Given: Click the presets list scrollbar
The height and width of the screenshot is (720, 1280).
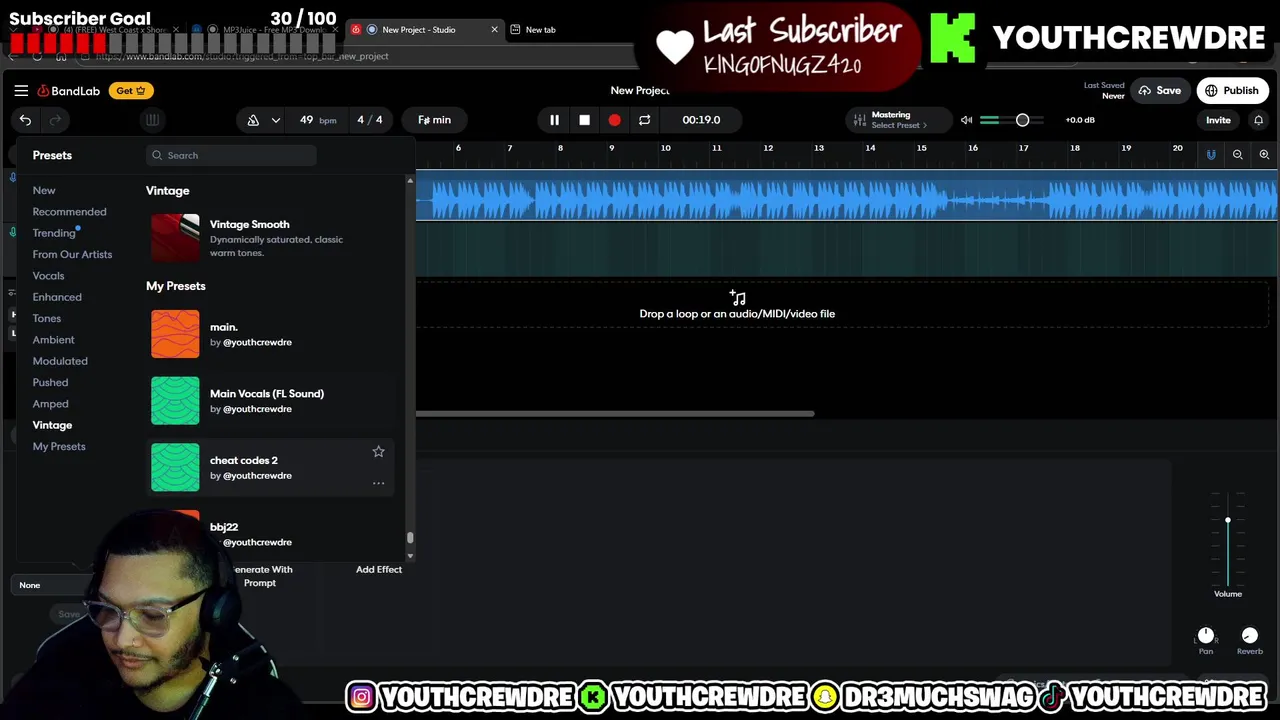Looking at the screenshot, I should [x=410, y=538].
